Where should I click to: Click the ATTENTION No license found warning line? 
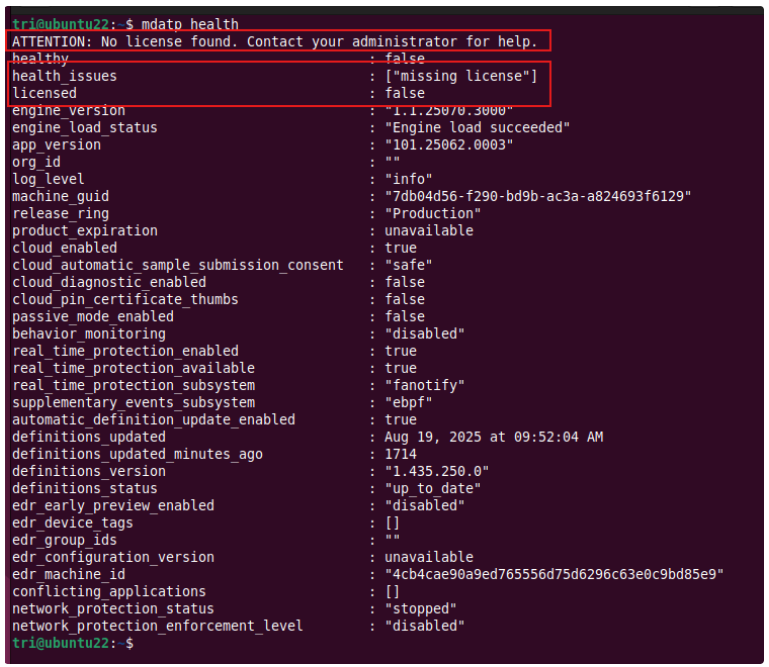275,42
